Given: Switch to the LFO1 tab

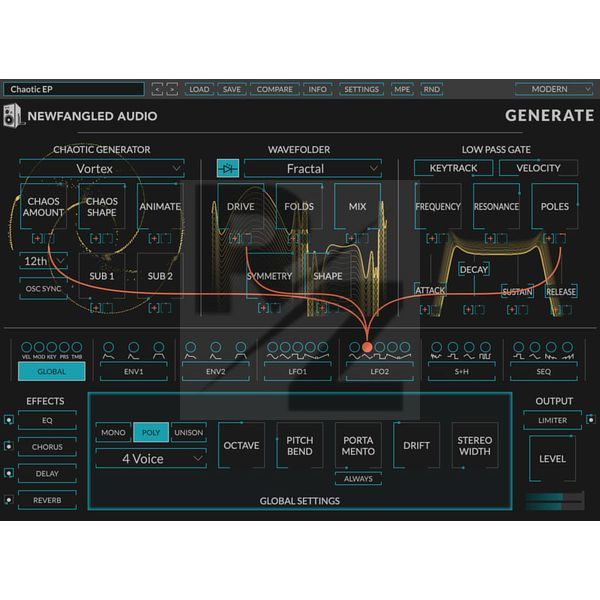Looking at the screenshot, I should tap(298, 372).
